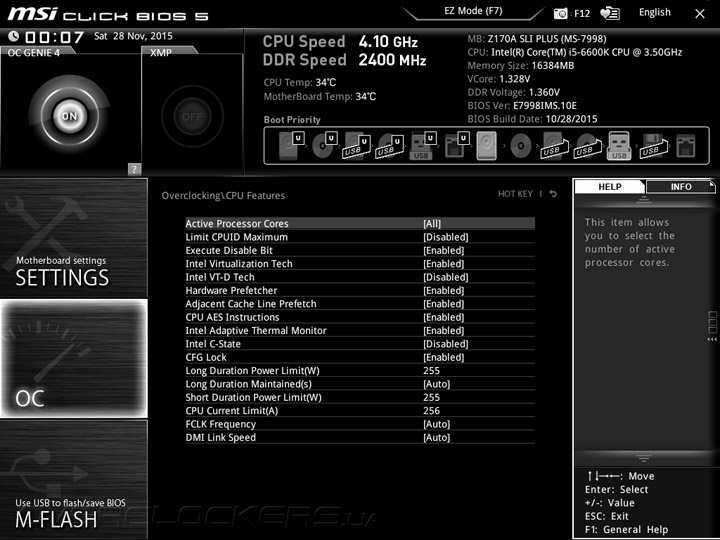Click the question mark under OC Genie
Image resolution: width=720 pixels, height=540 pixels.
tap(134, 169)
